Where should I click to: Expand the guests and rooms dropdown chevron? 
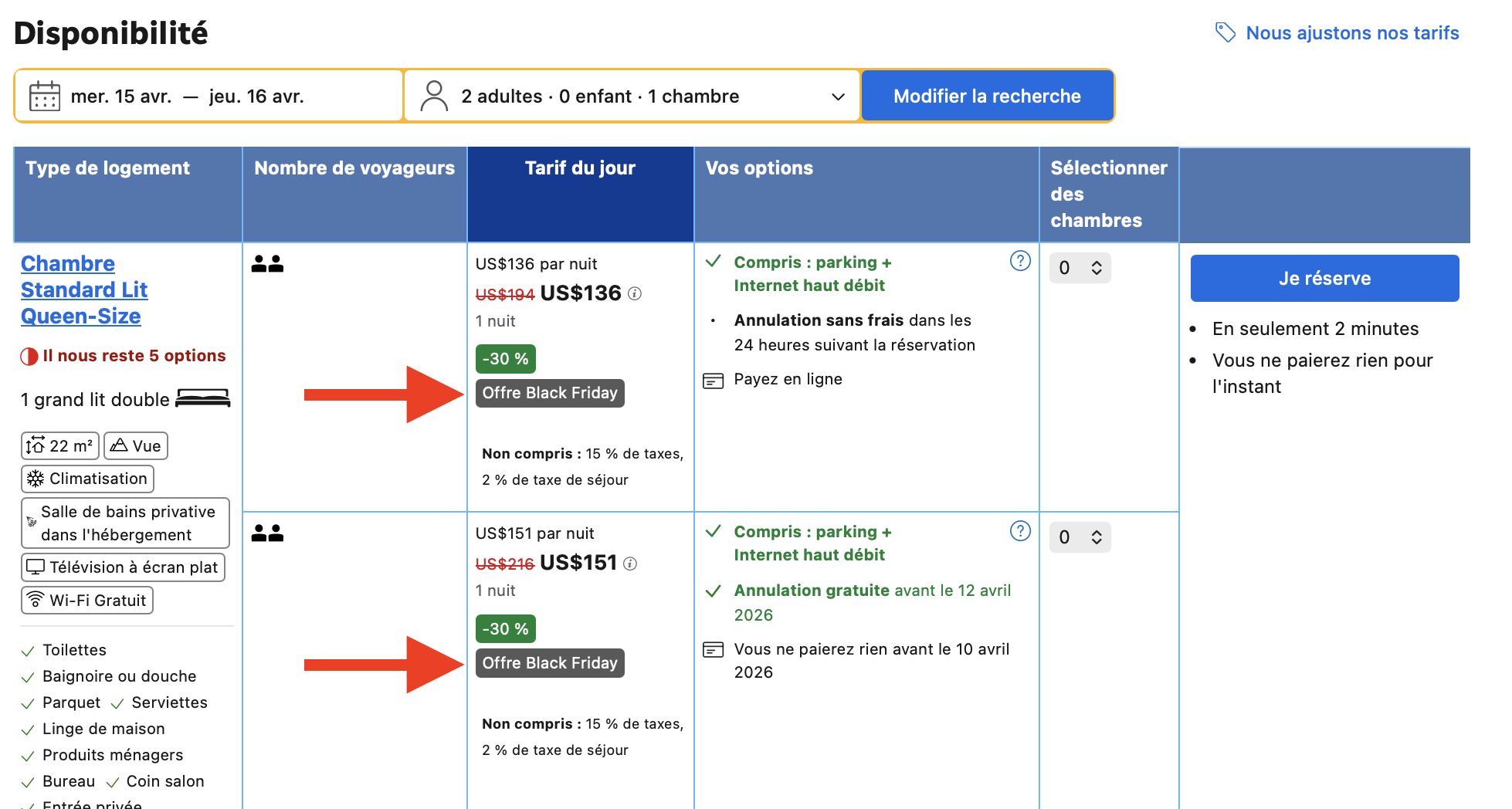coord(838,96)
